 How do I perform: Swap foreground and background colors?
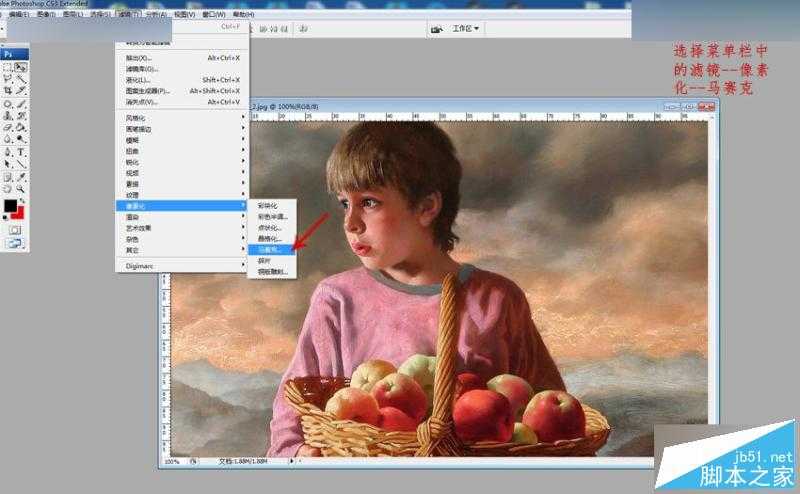(x=22, y=201)
